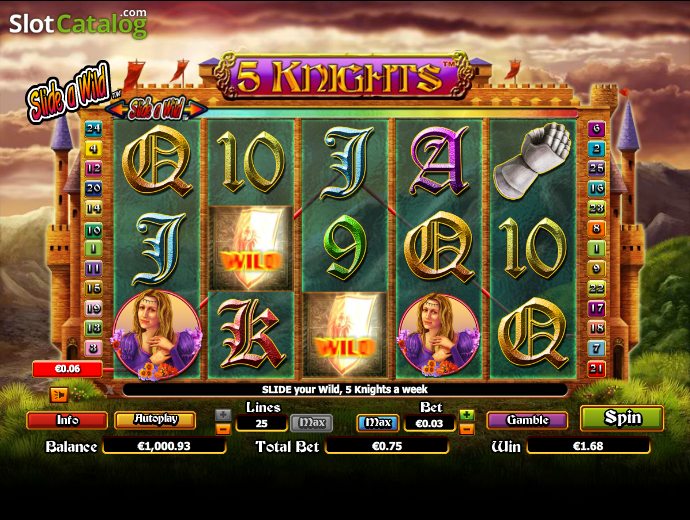Select payline 24 indicator

pos(93,128)
